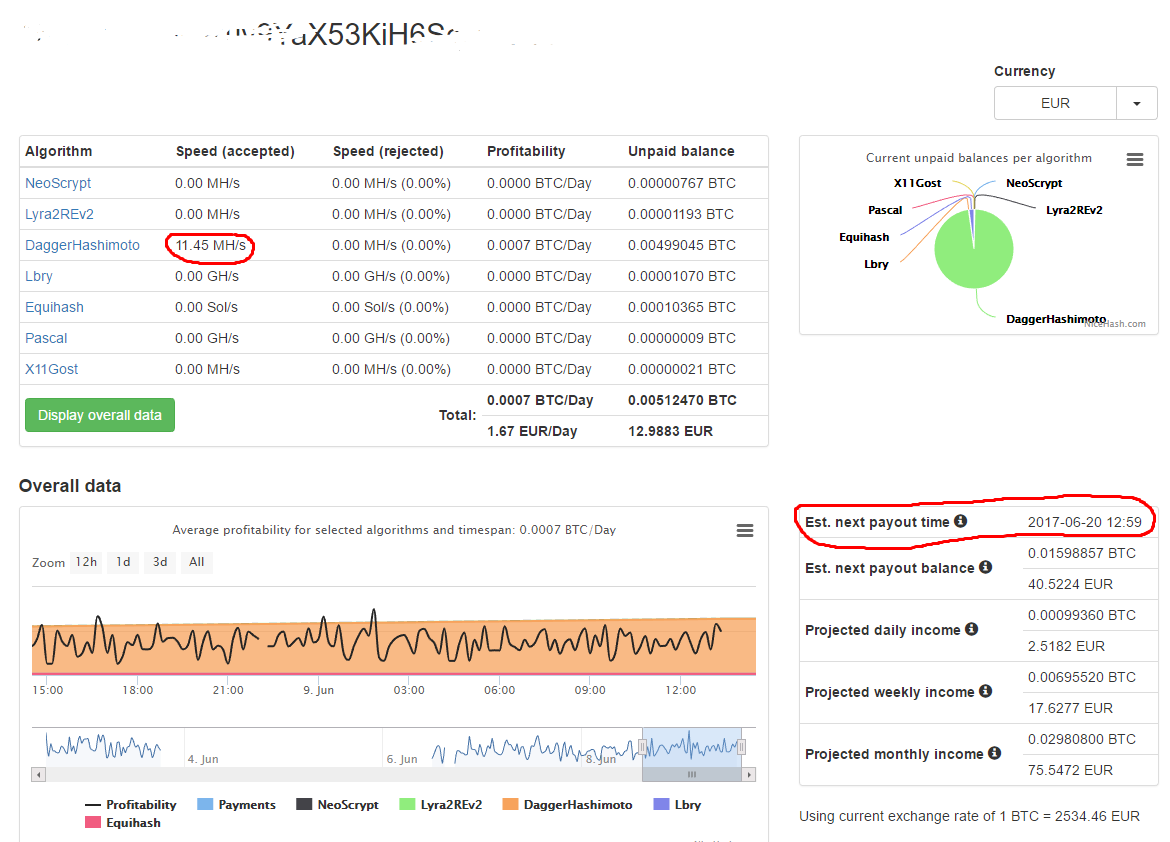Viewport: 1170px width, 842px height.
Task: Click the navigator scrollbar left arrow
Action: [38, 775]
